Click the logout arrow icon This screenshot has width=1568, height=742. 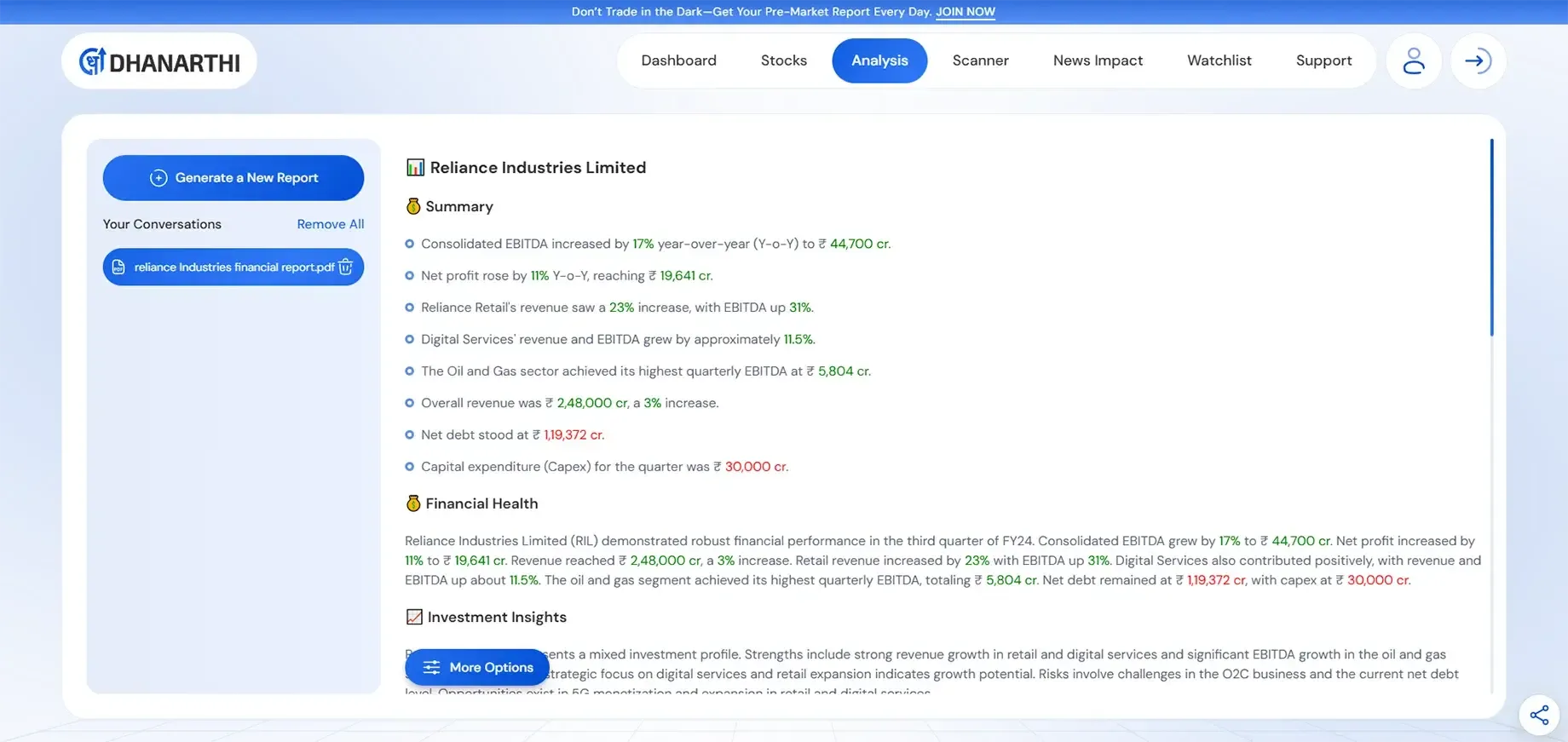(1478, 60)
